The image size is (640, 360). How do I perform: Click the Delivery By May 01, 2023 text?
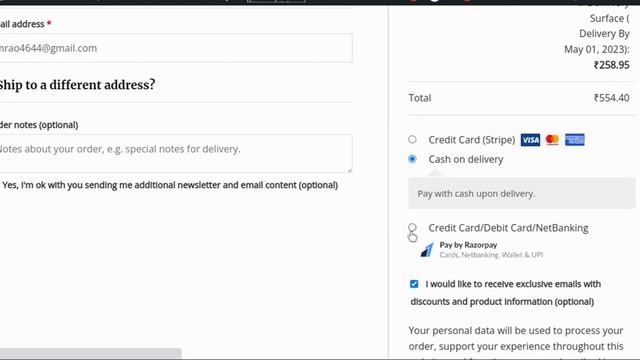[597, 41]
